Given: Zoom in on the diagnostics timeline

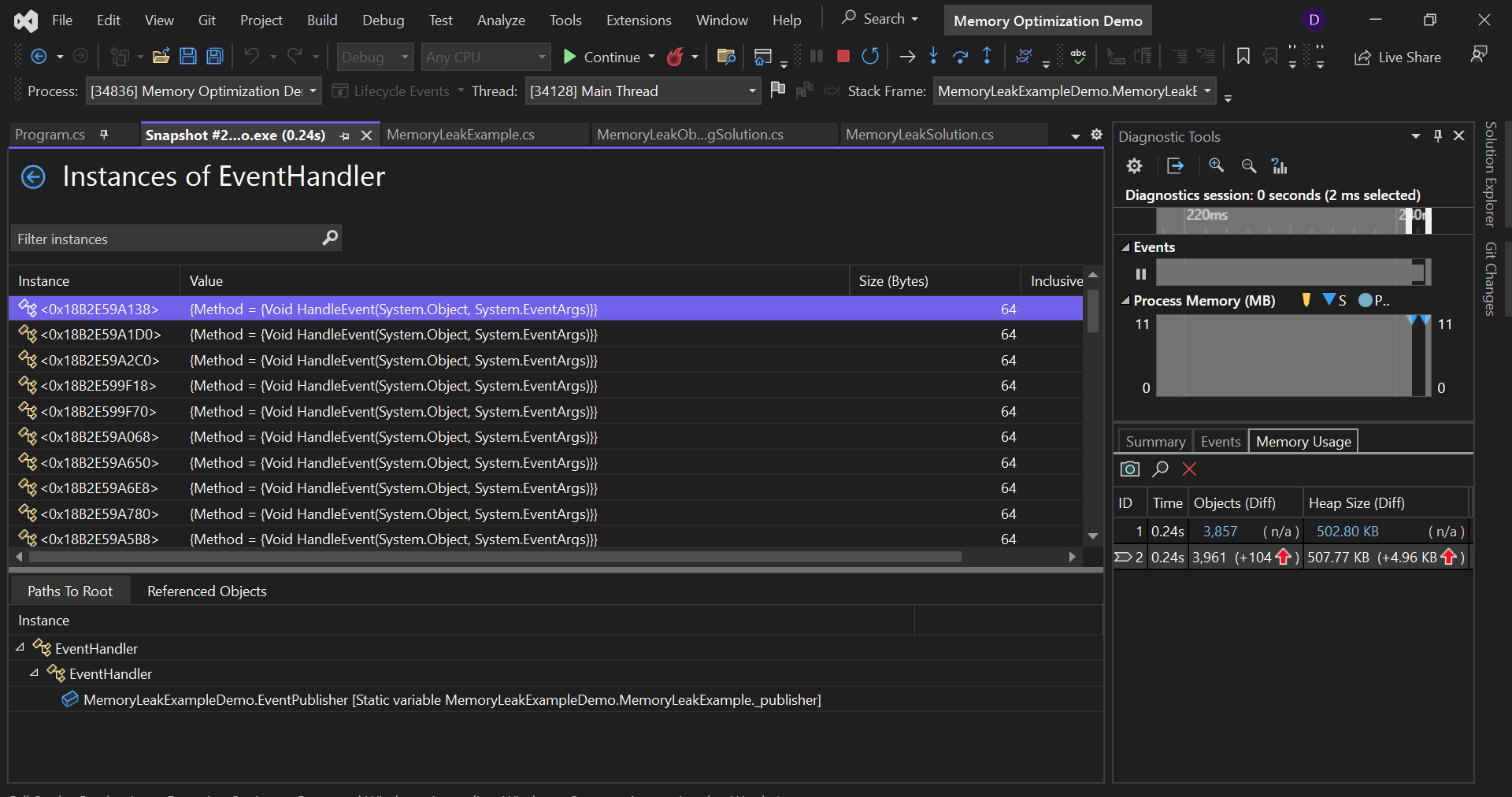Looking at the screenshot, I should [x=1217, y=165].
